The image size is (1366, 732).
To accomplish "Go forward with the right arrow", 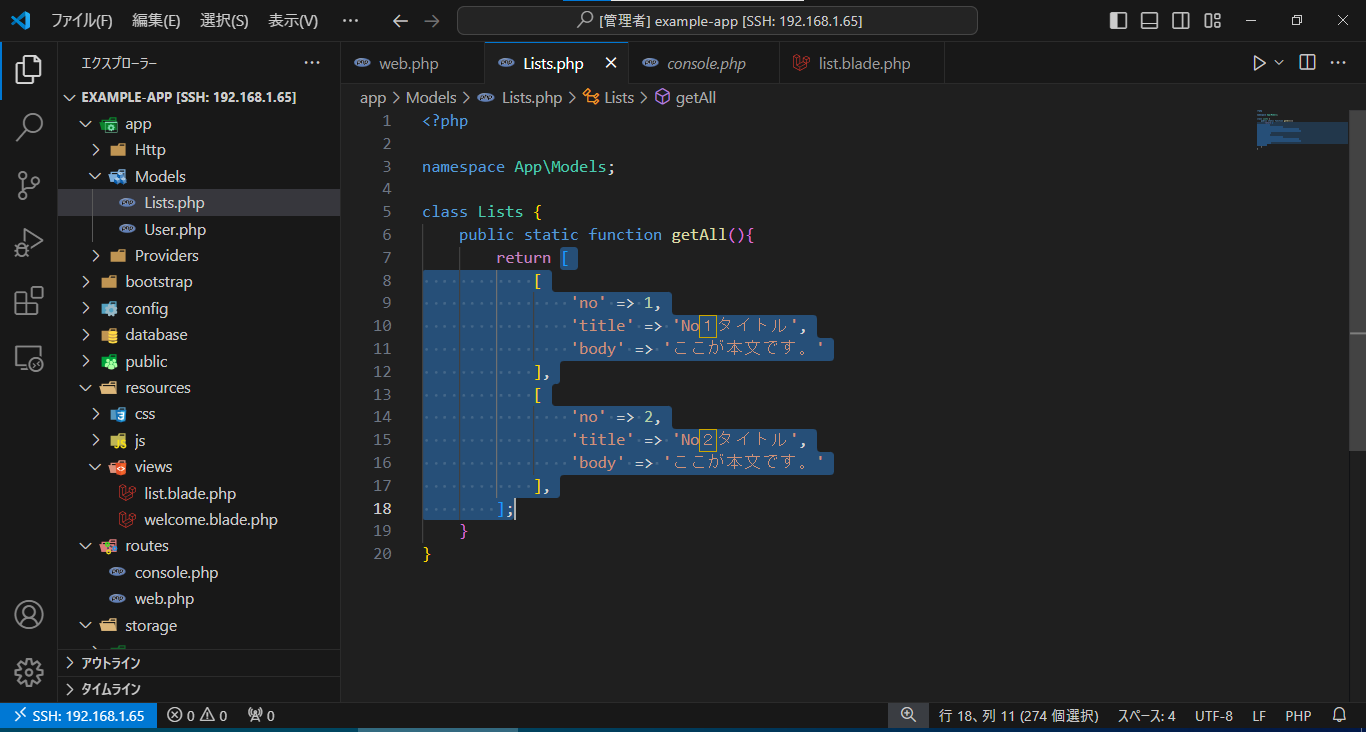I will pyautogui.click(x=431, y=20).
